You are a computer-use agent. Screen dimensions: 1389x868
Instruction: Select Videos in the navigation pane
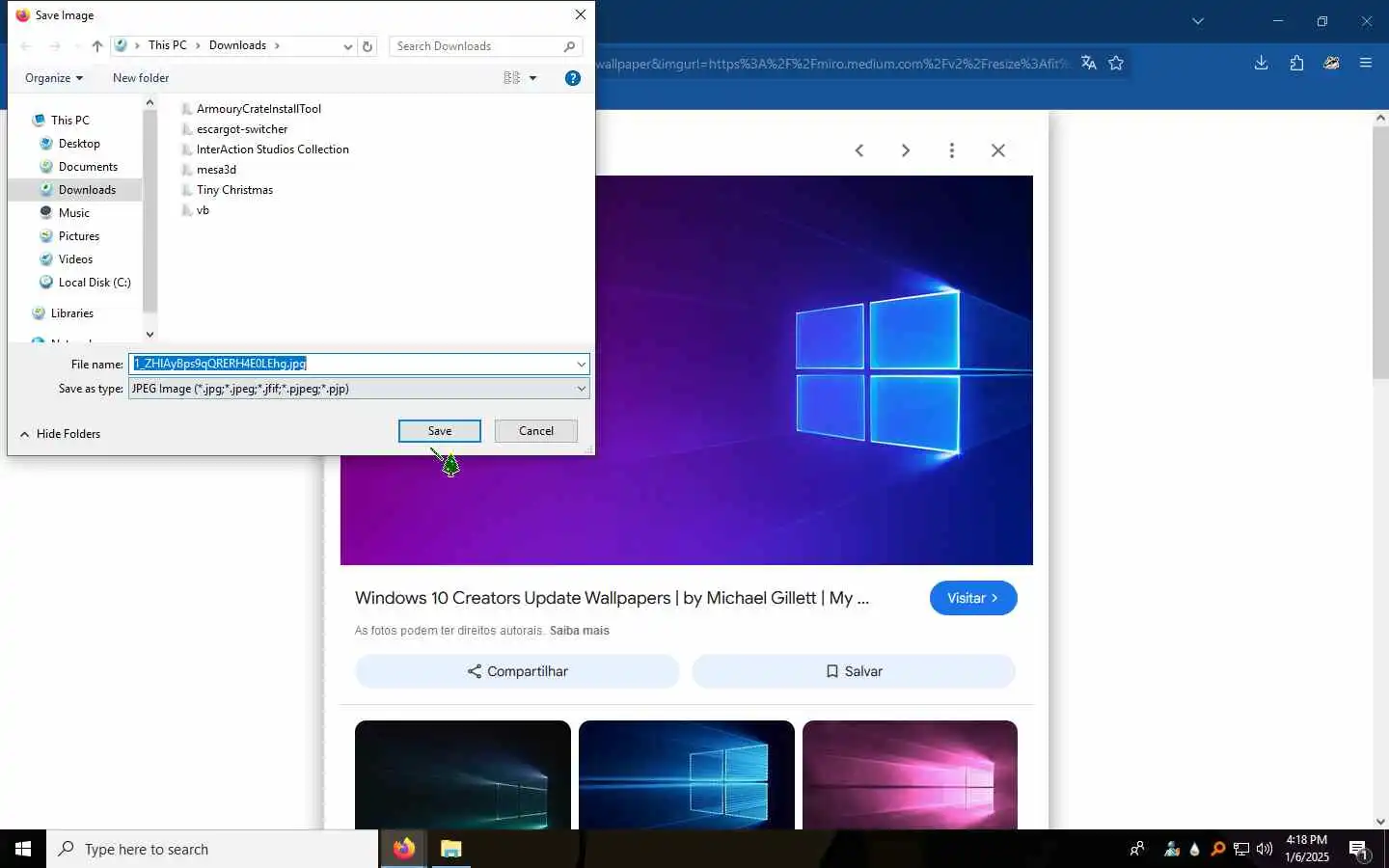click(75, 259)
